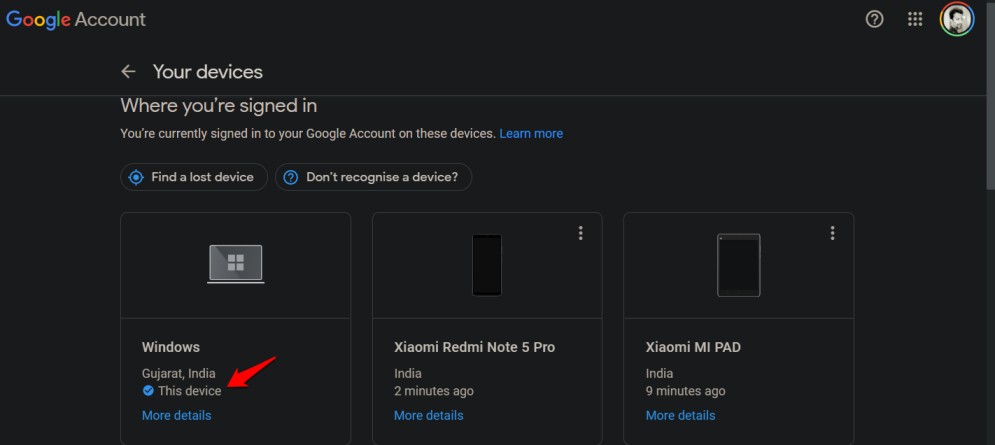Open three-dot menu on Xiaomi MI PAD card
This screenshot has height=445, width=995.
click(x=832, y=233)
